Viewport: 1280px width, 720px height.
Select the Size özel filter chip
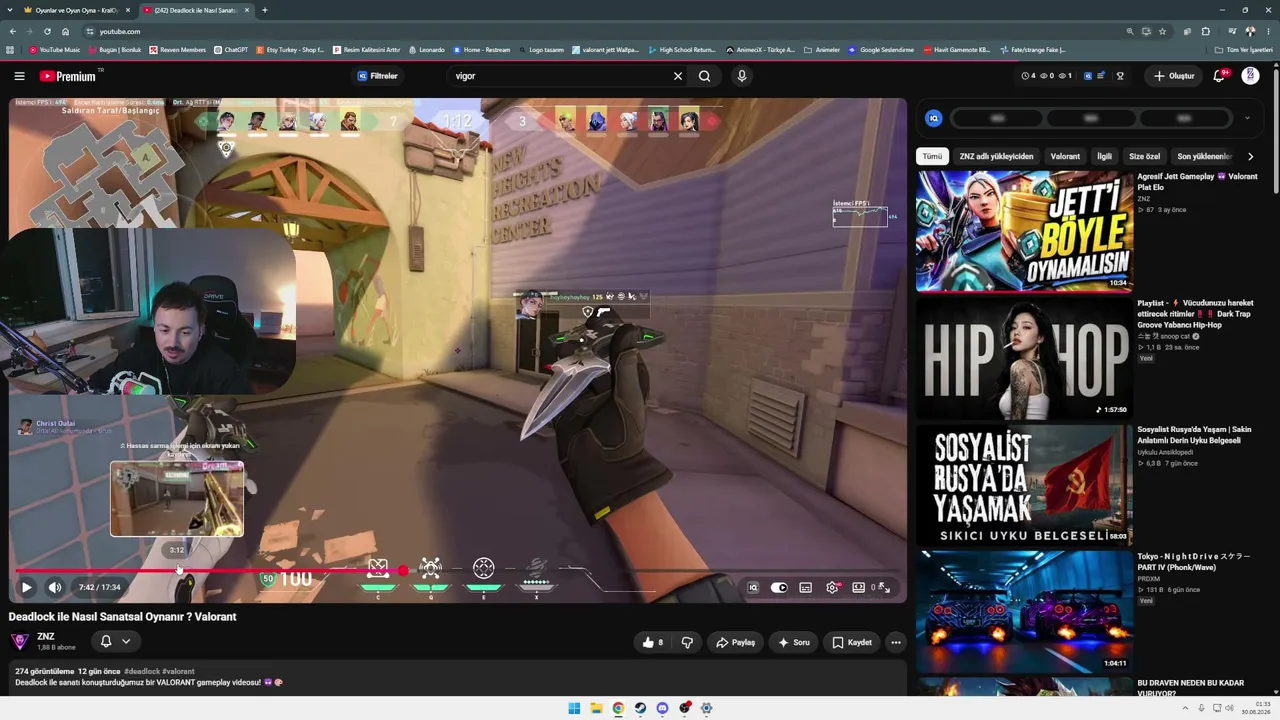coord(1144,156)
